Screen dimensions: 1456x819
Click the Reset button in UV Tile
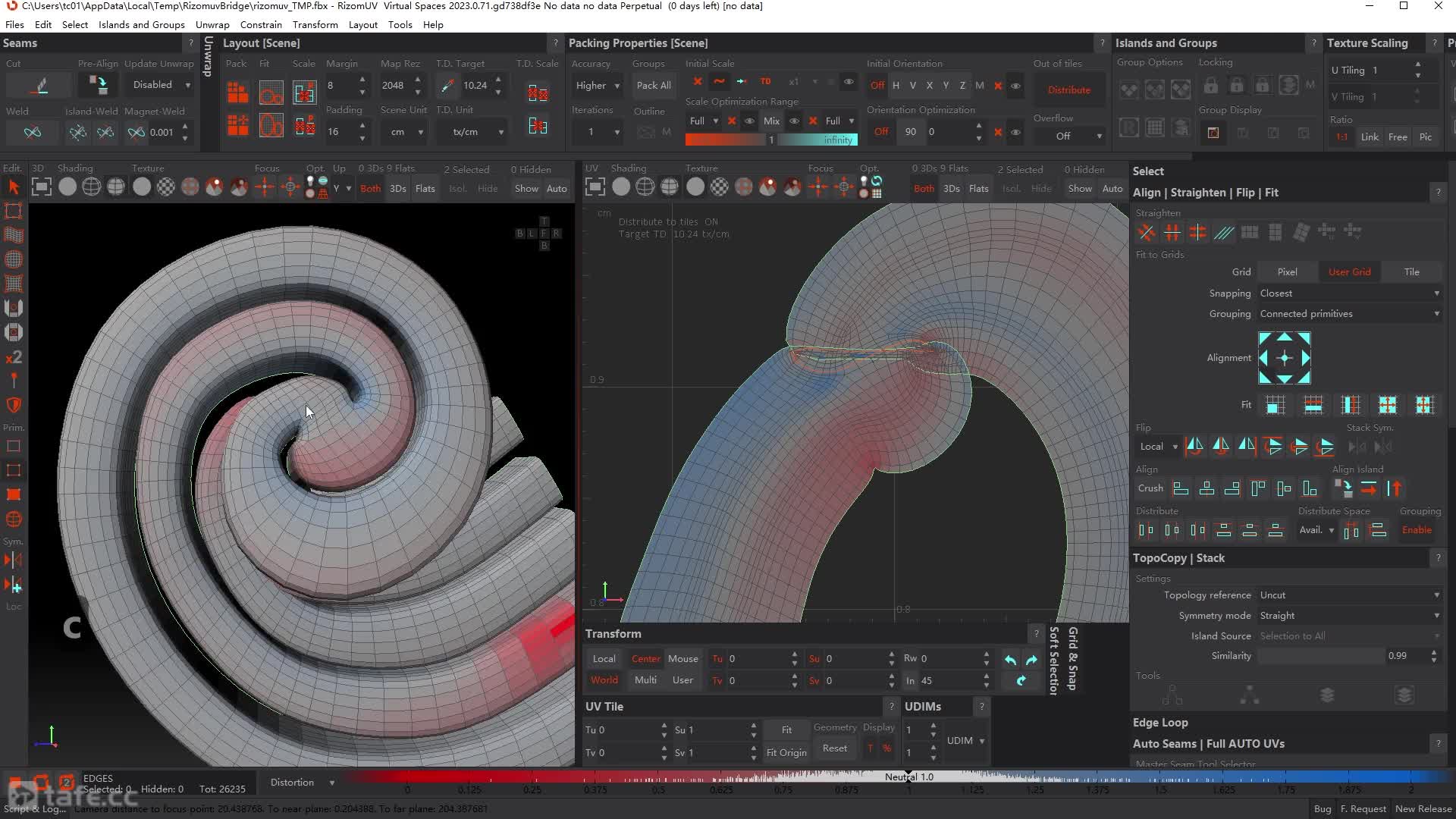tap(834, 748)
